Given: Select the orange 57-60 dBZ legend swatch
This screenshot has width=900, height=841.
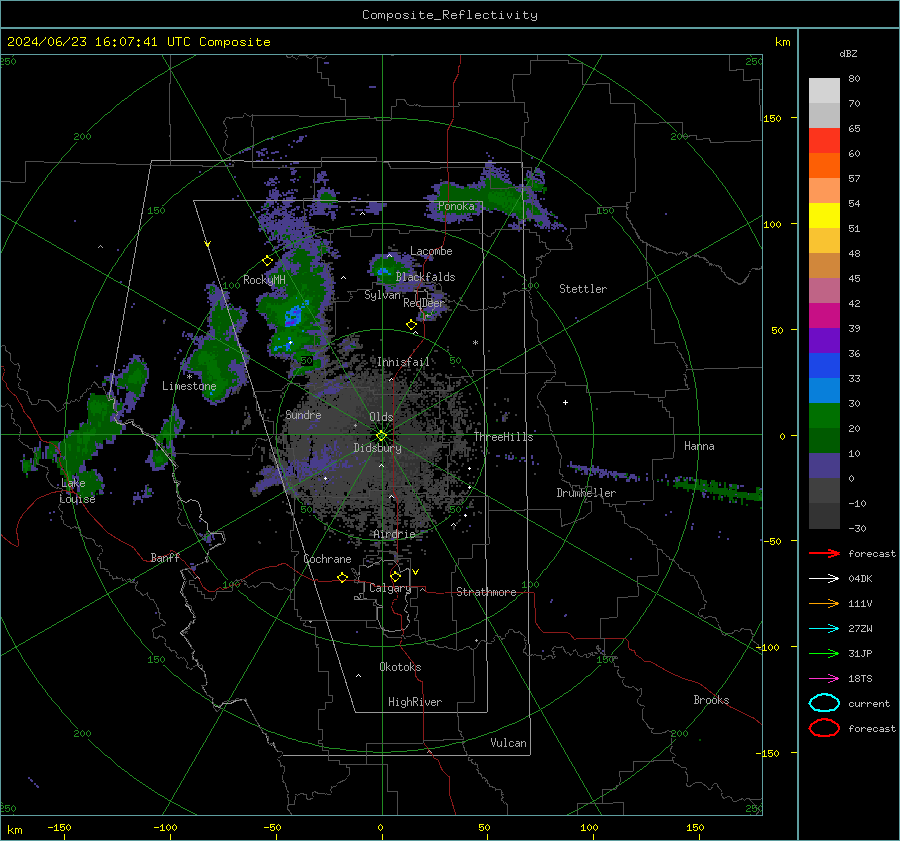Looking at the screenshot, I should (x=824, y=166).
